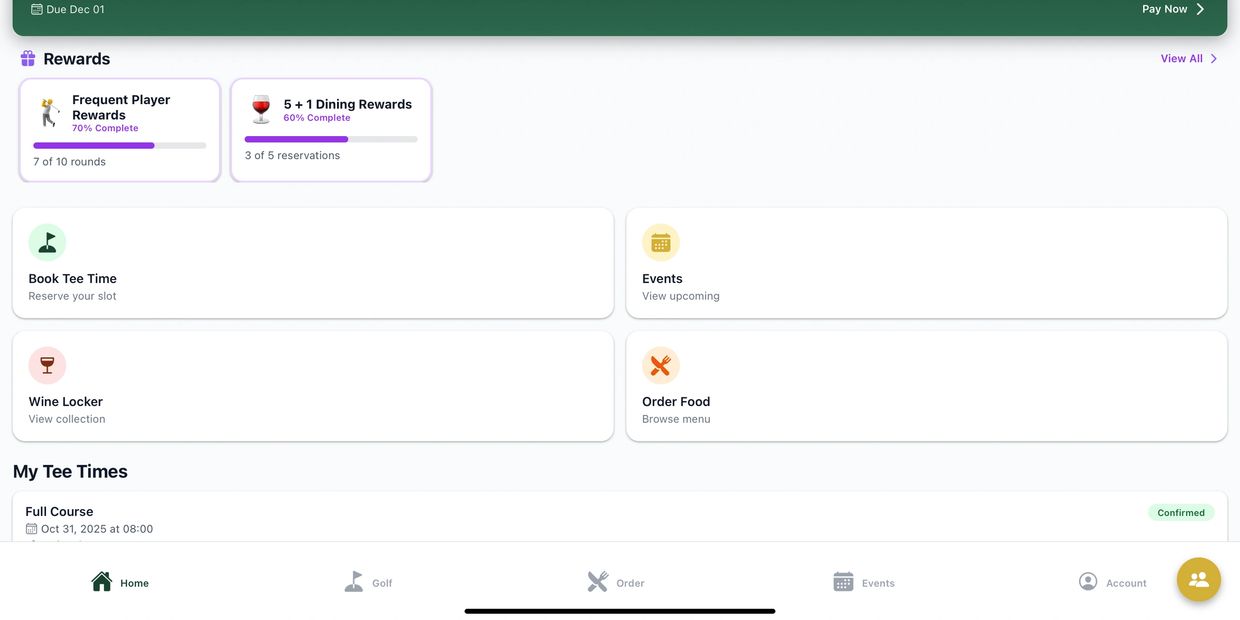Select the Home tab
The width and height of the screenshot is (1240, 620).
point(120,582)
